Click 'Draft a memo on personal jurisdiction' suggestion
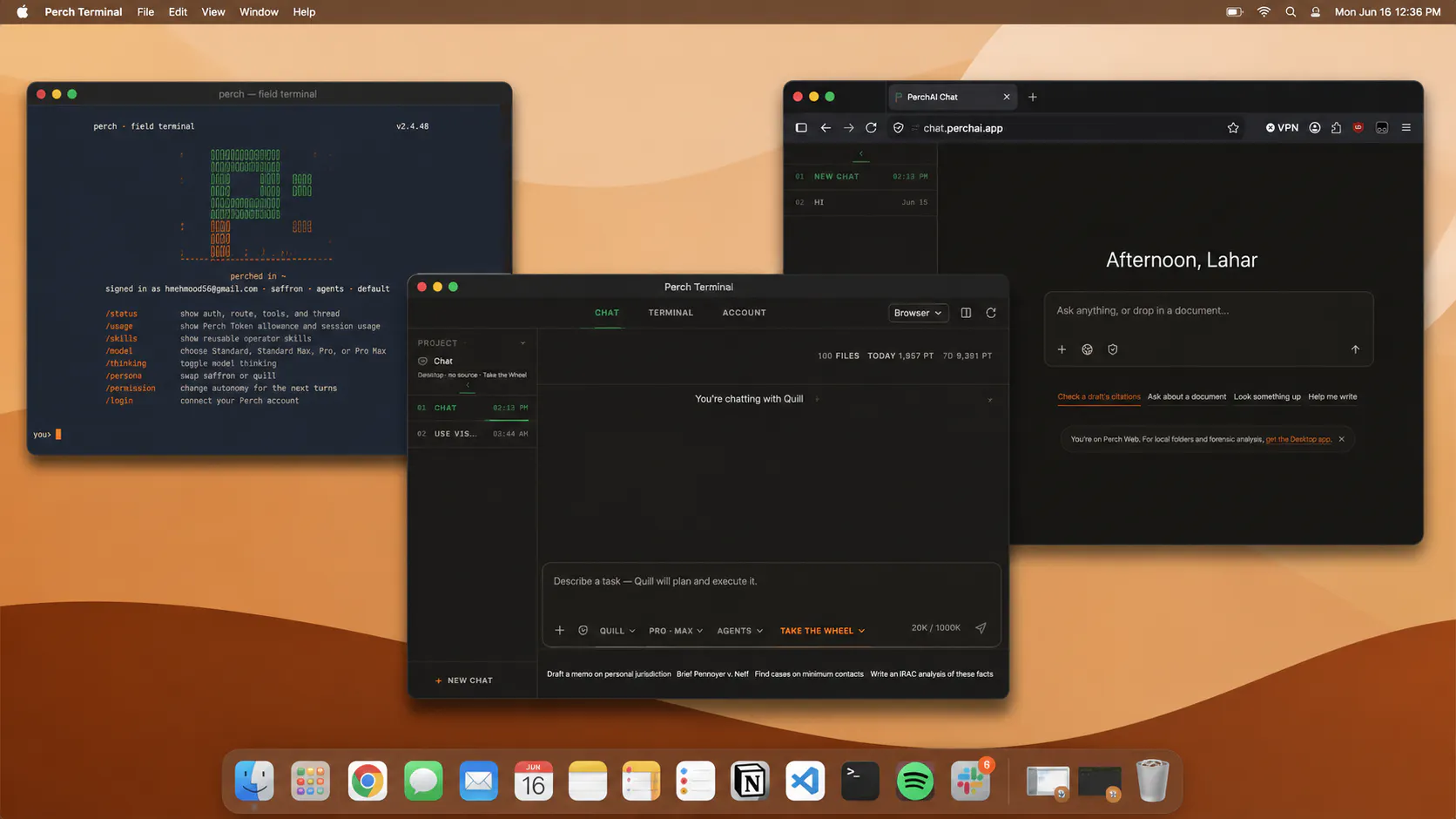This screenshot has width=1456, height=819. click(609, 674)
